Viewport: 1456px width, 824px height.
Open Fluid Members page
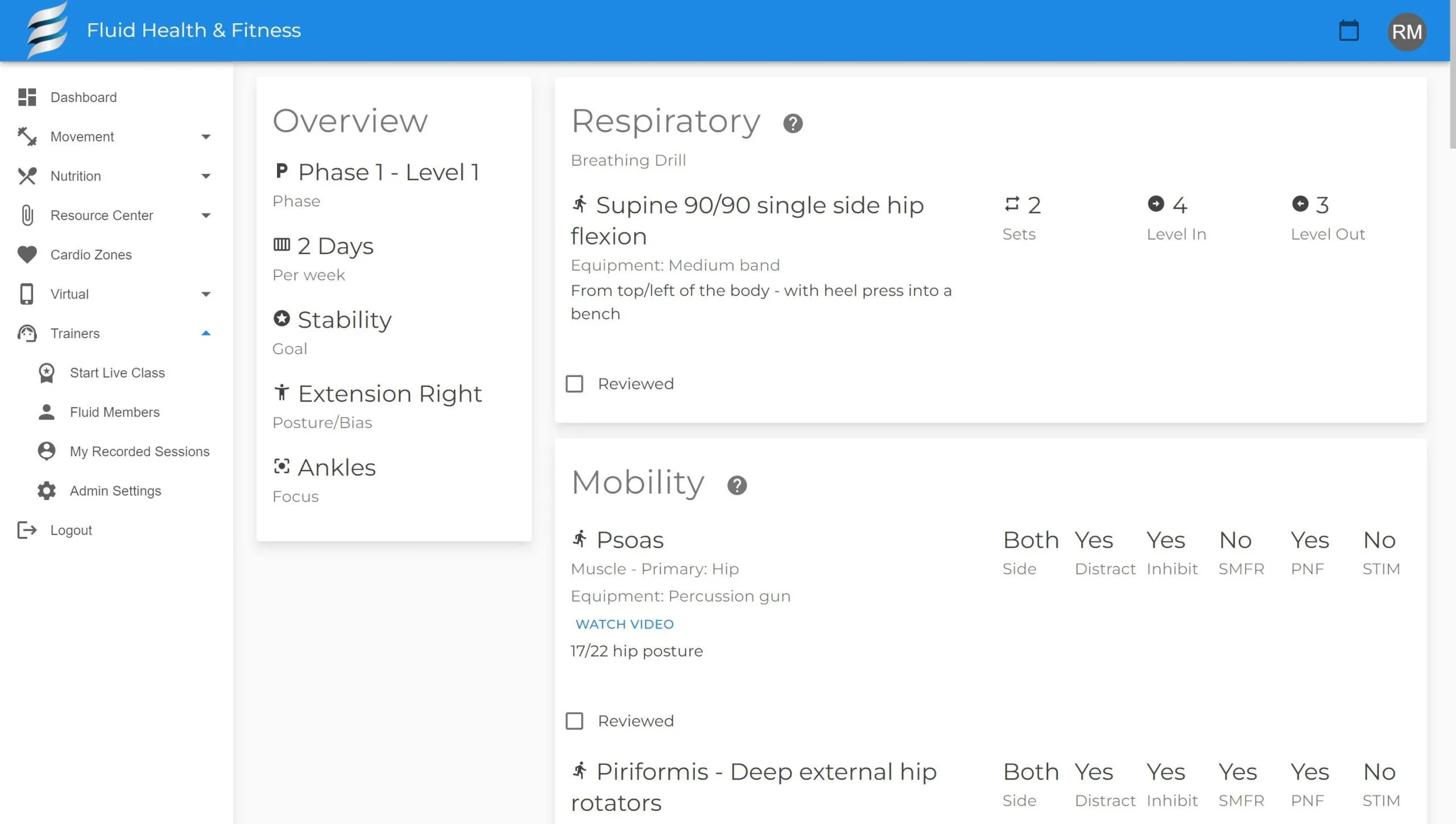pyautogui.click(x=117, y=412)
